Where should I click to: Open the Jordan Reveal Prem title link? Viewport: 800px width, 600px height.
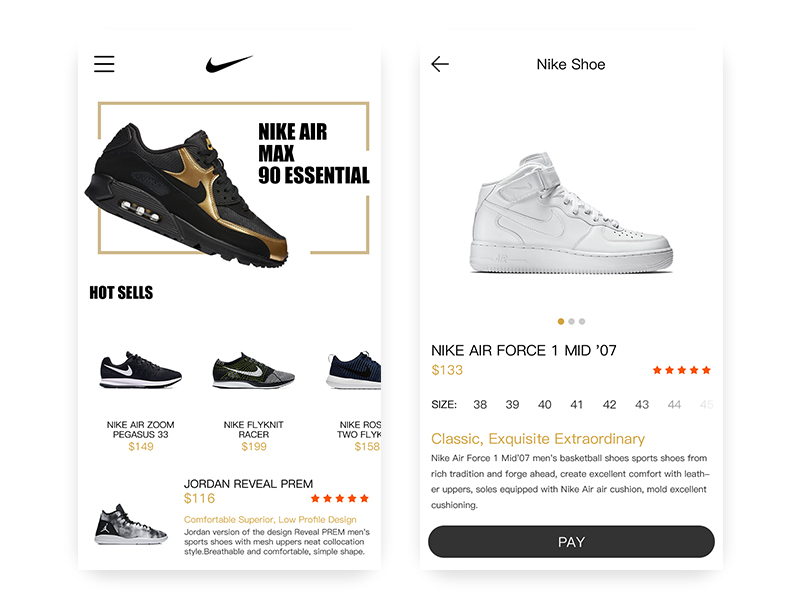248,484
